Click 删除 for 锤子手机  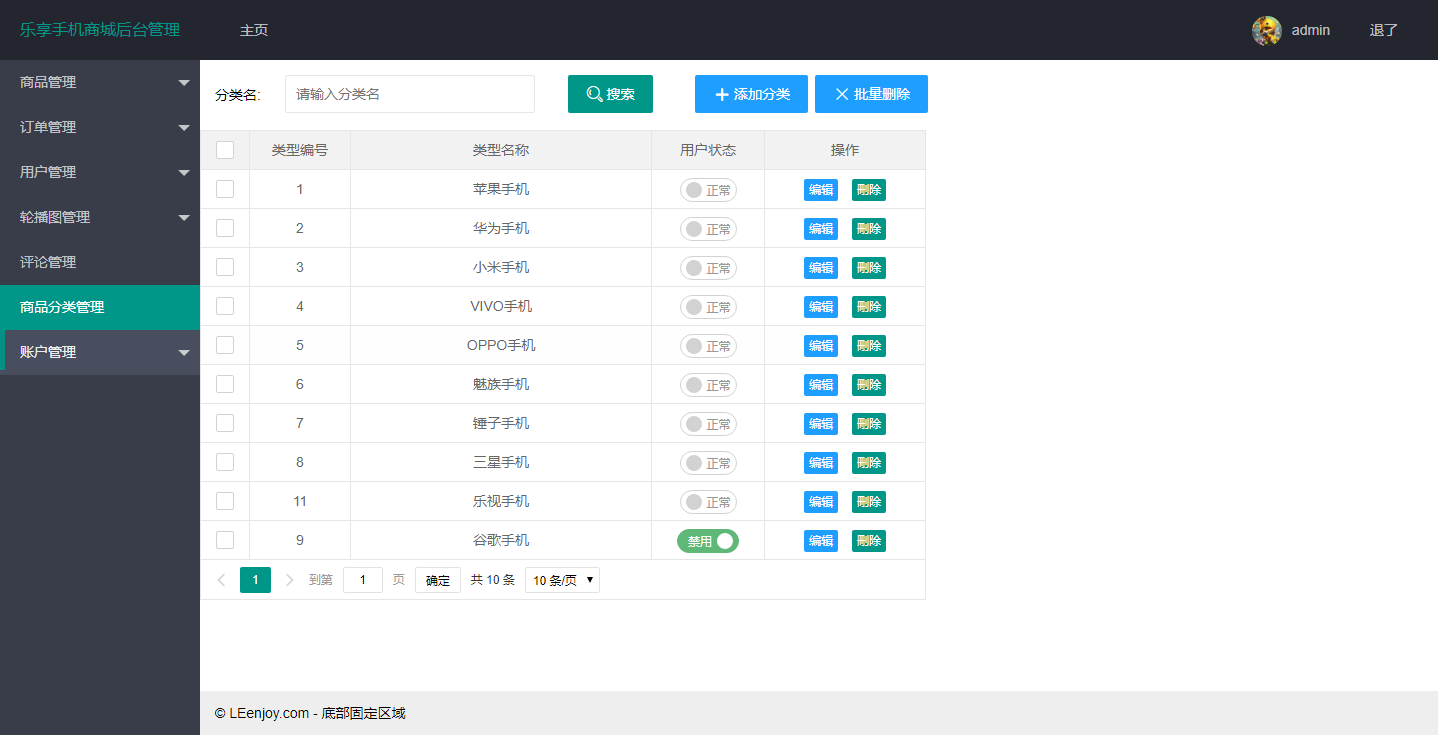[869, 424]
